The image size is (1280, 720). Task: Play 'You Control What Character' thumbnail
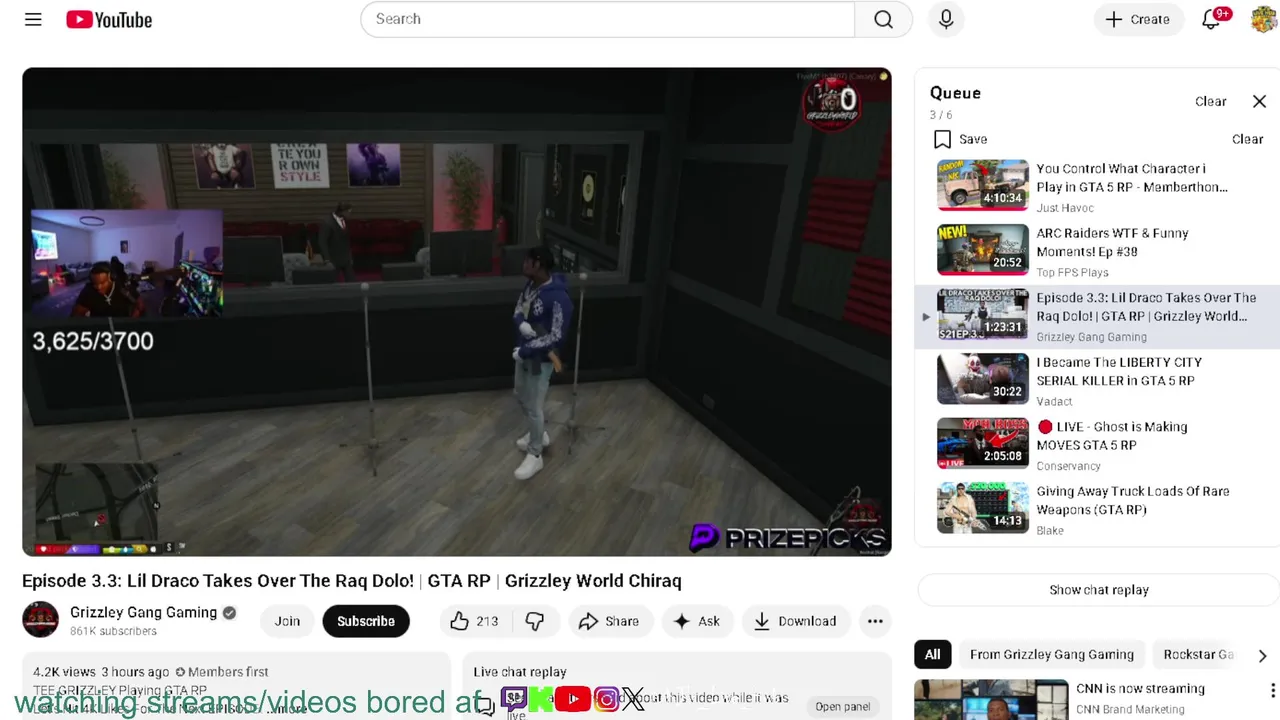[x=982, y=184]
